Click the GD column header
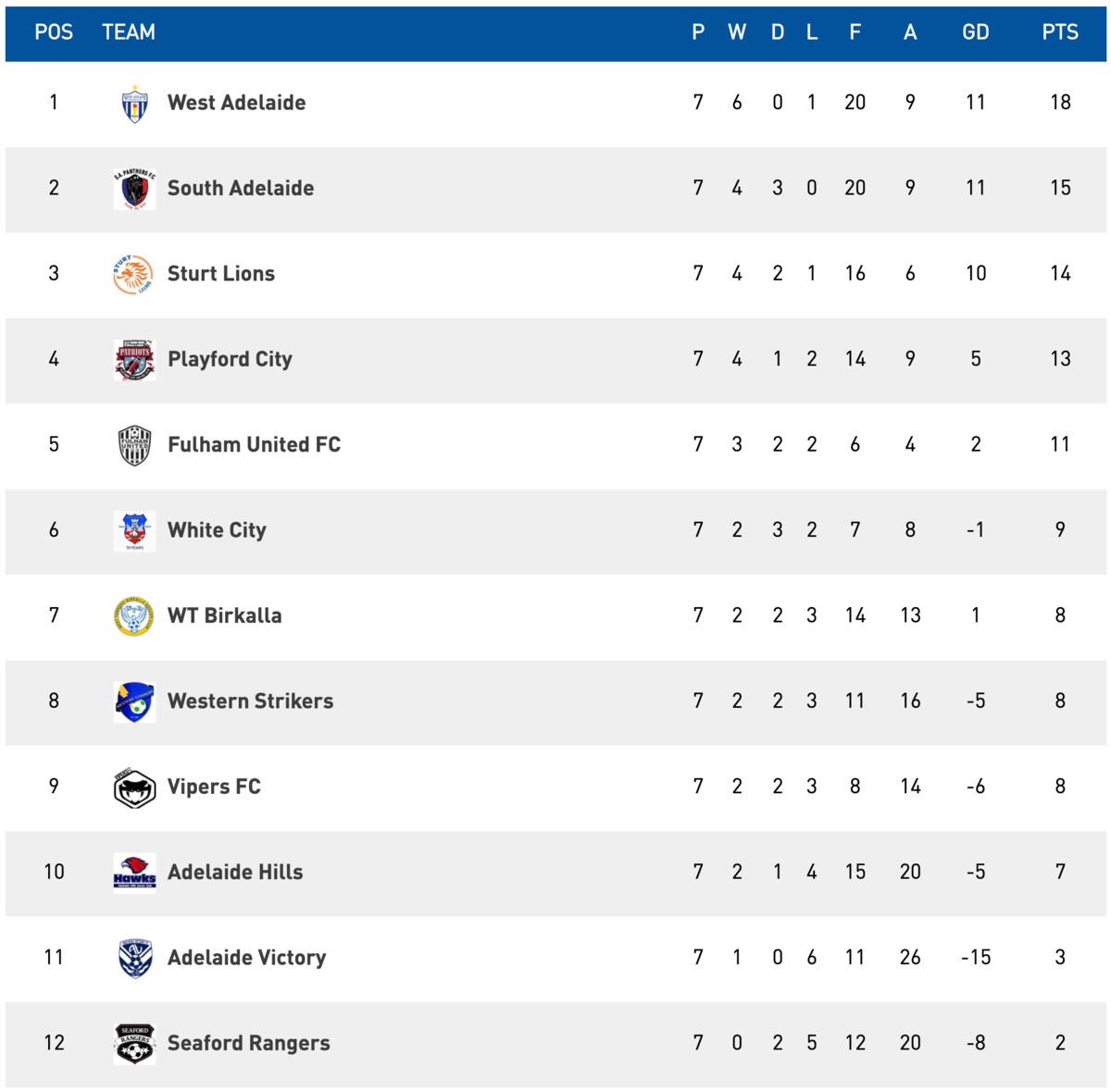 pyautogui.click(x=976, y=32)
